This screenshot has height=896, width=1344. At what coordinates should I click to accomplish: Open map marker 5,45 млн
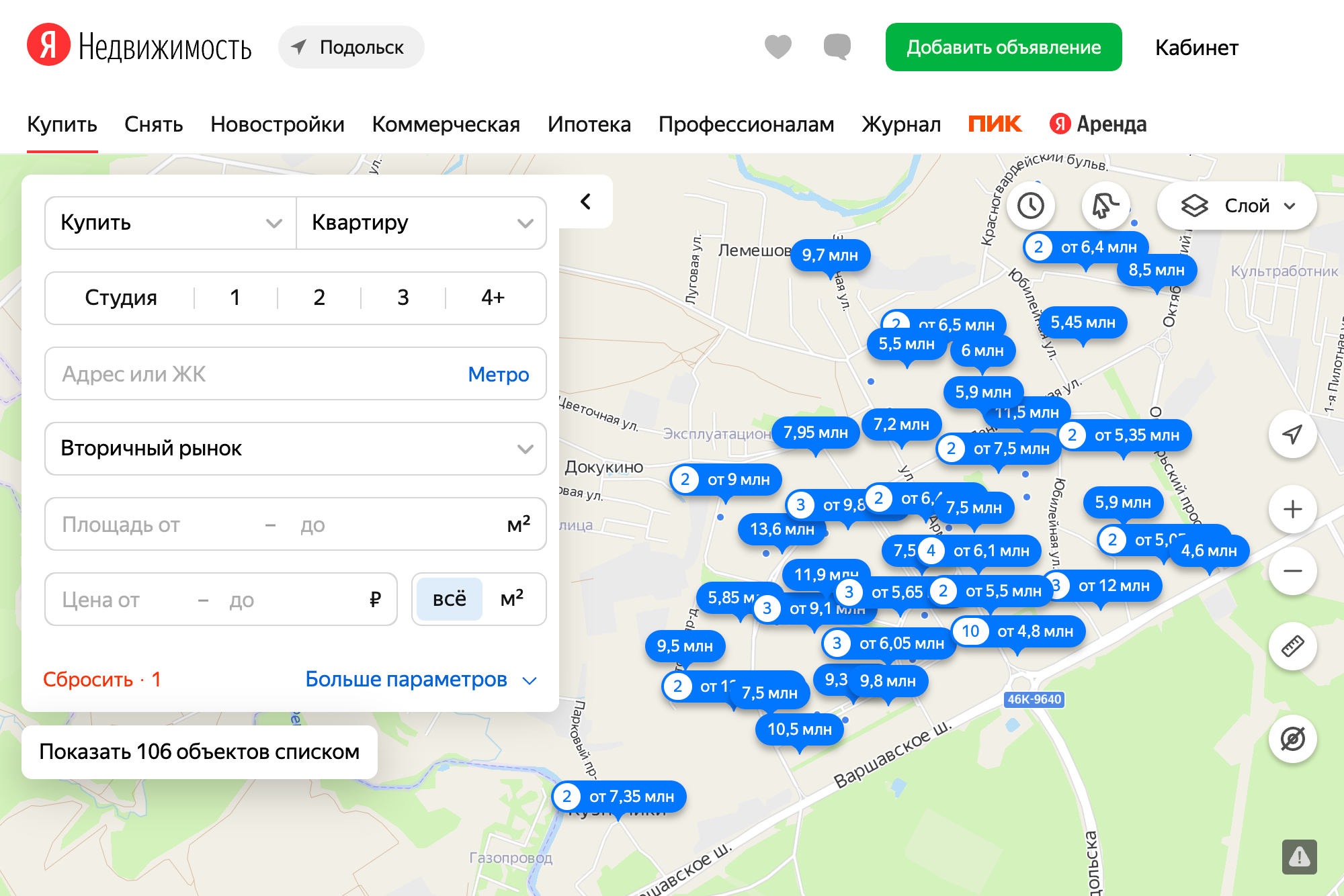(x=1083, y=322)
